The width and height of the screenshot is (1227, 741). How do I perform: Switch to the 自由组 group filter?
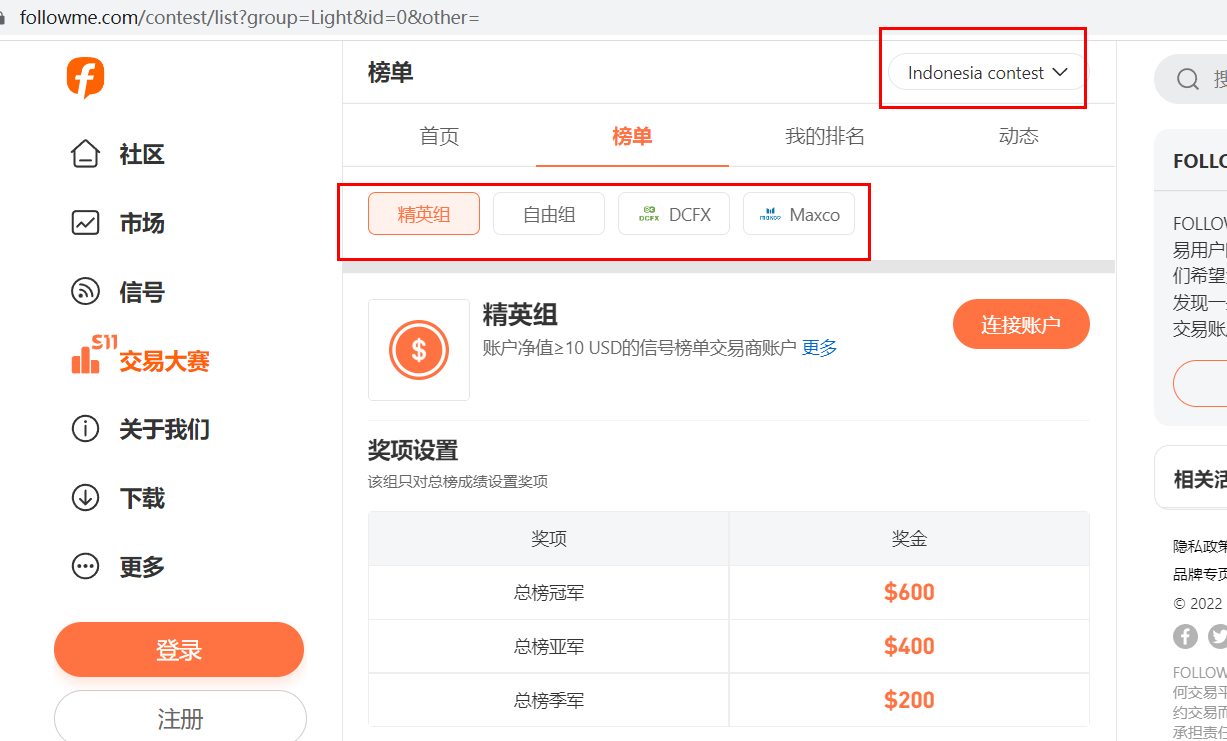pyautogui.click(x=549, y=214)
